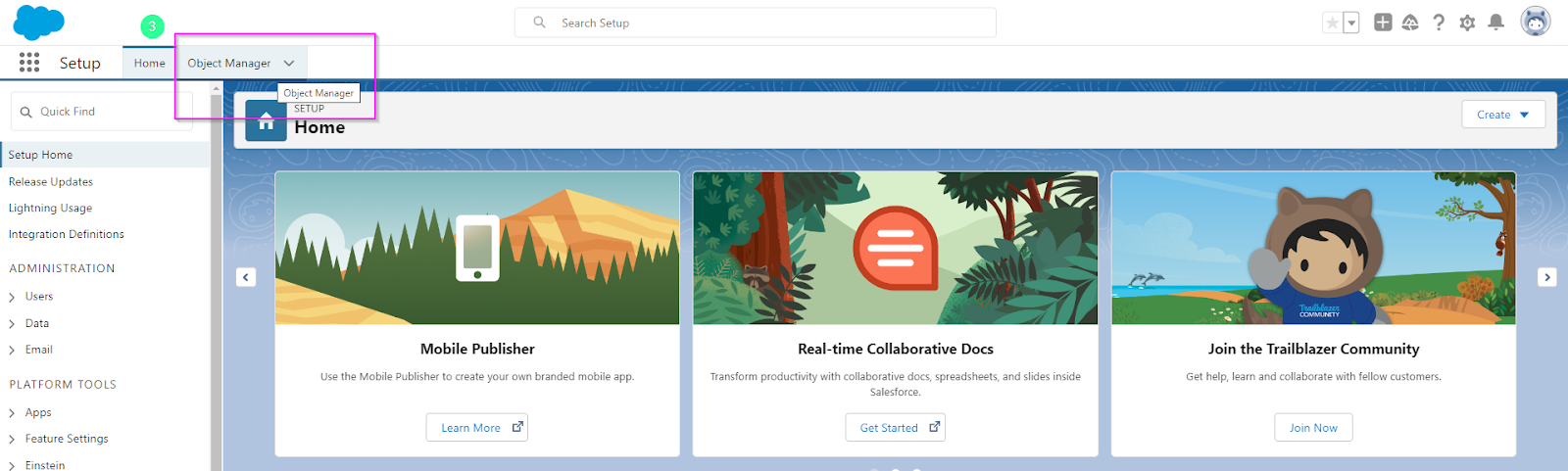The height and width of the screenshot is (471, 1568).
Task: Open the favorites list dropdown arrow
Action: click(x=1351, y=23)
